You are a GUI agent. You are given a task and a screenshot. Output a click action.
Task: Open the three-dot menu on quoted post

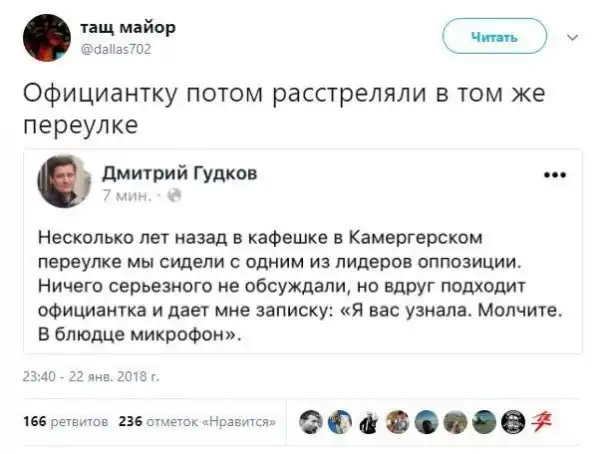553,173
